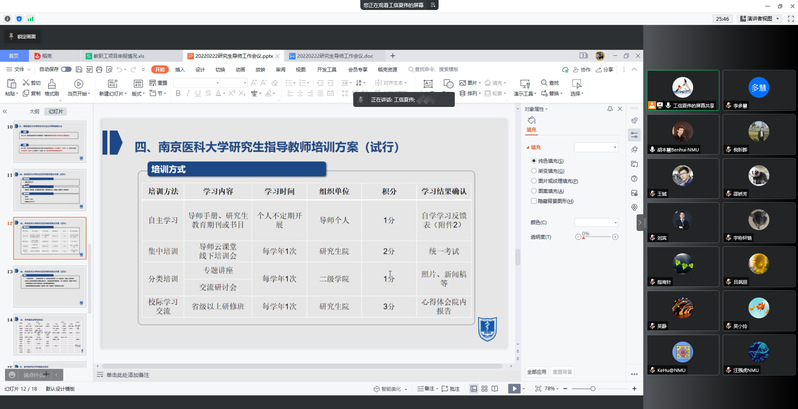Adjust the Transparency (透明度) slider
The image size is (798, 409).
[x=585, y=236]
